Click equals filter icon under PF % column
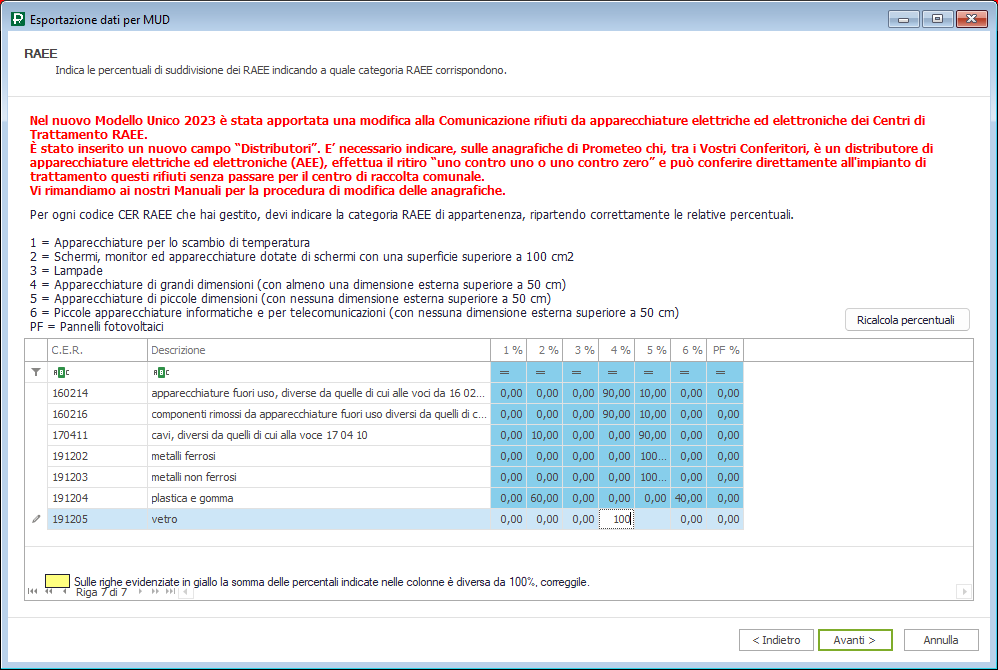The image size is (998, 670). tap(720, 372)
